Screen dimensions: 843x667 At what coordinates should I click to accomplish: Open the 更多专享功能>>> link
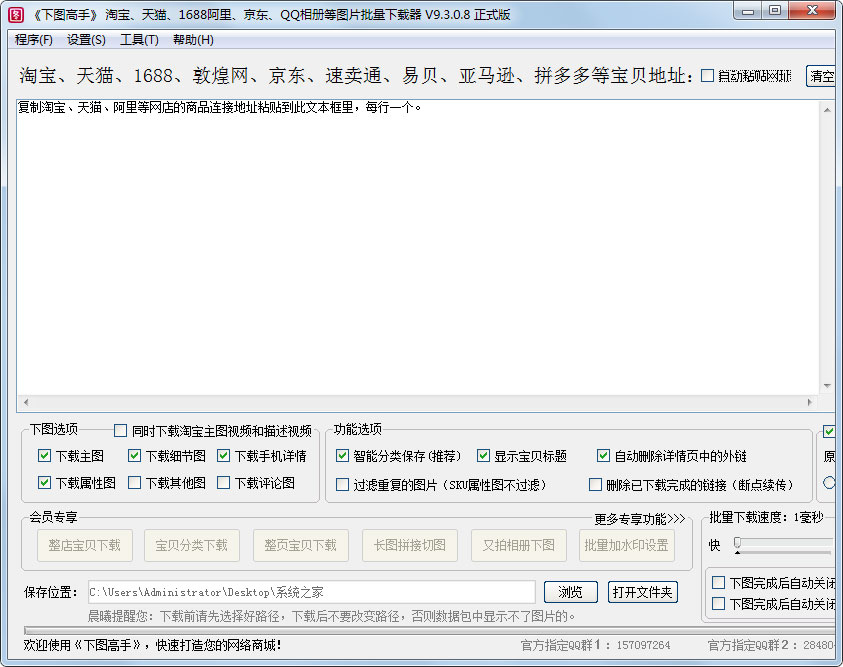[x=639, y=519]
